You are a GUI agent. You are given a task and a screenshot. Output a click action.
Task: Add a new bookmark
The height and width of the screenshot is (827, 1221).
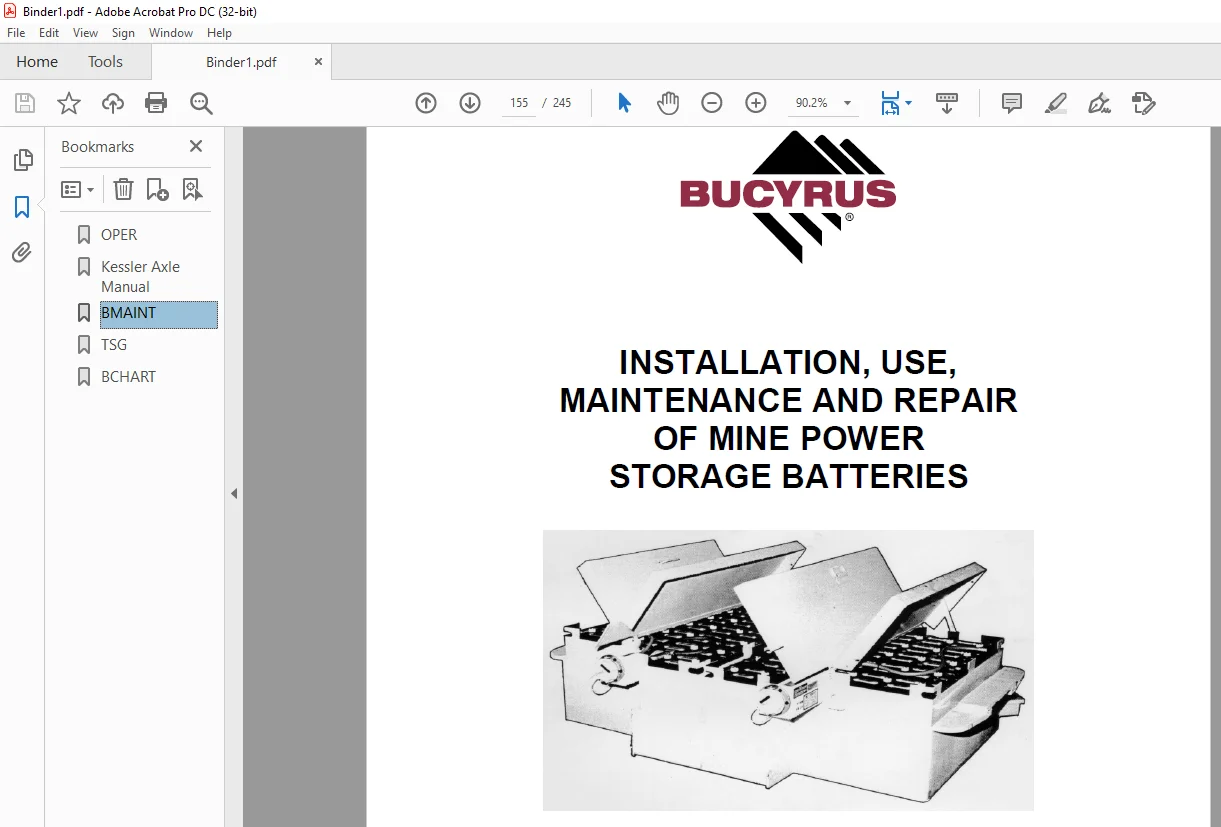157,189
